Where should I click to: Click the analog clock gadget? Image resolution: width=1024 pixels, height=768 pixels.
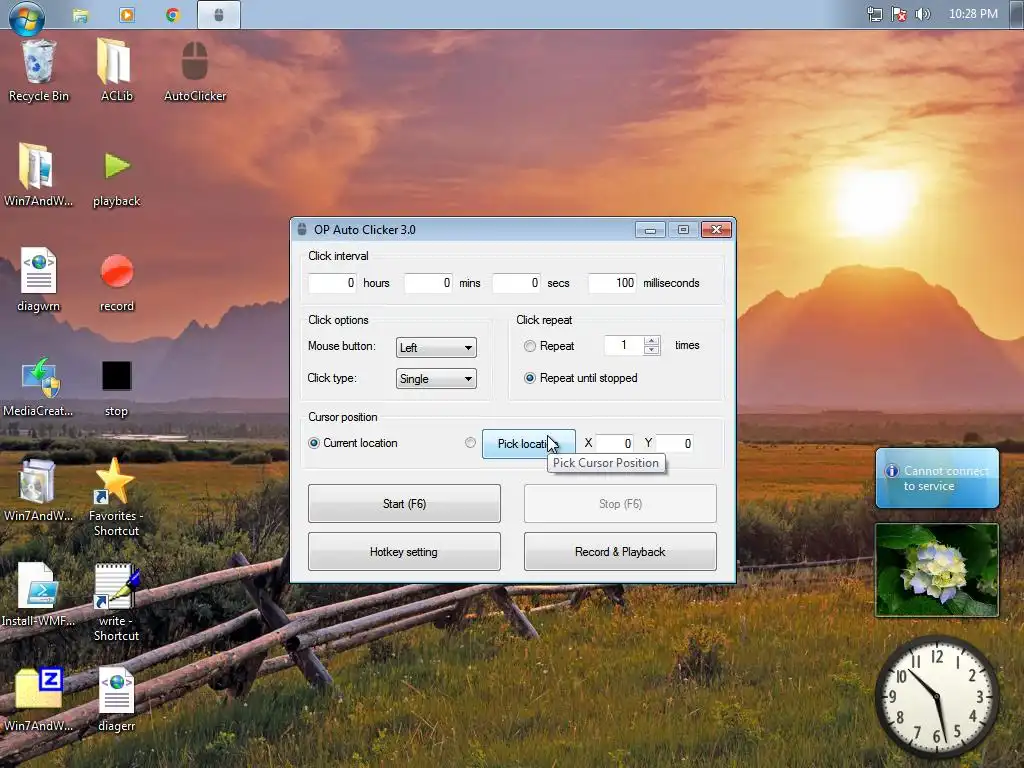click(x=936, y=696)
